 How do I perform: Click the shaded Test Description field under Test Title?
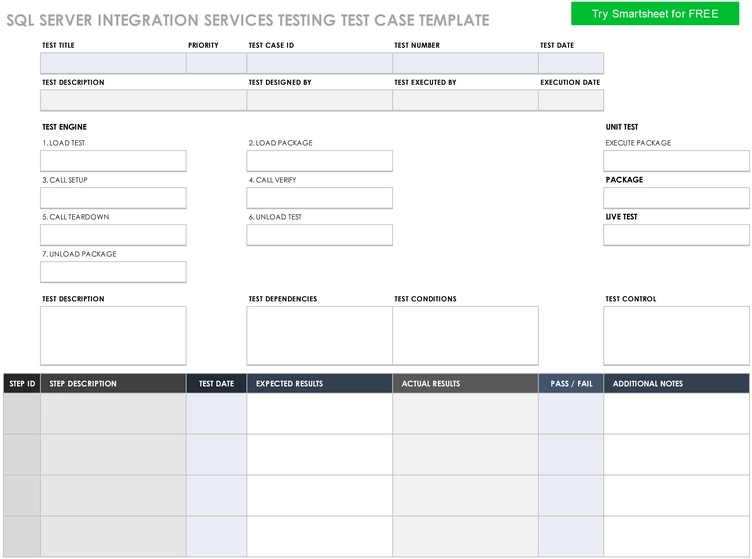[x=143, y=101]
